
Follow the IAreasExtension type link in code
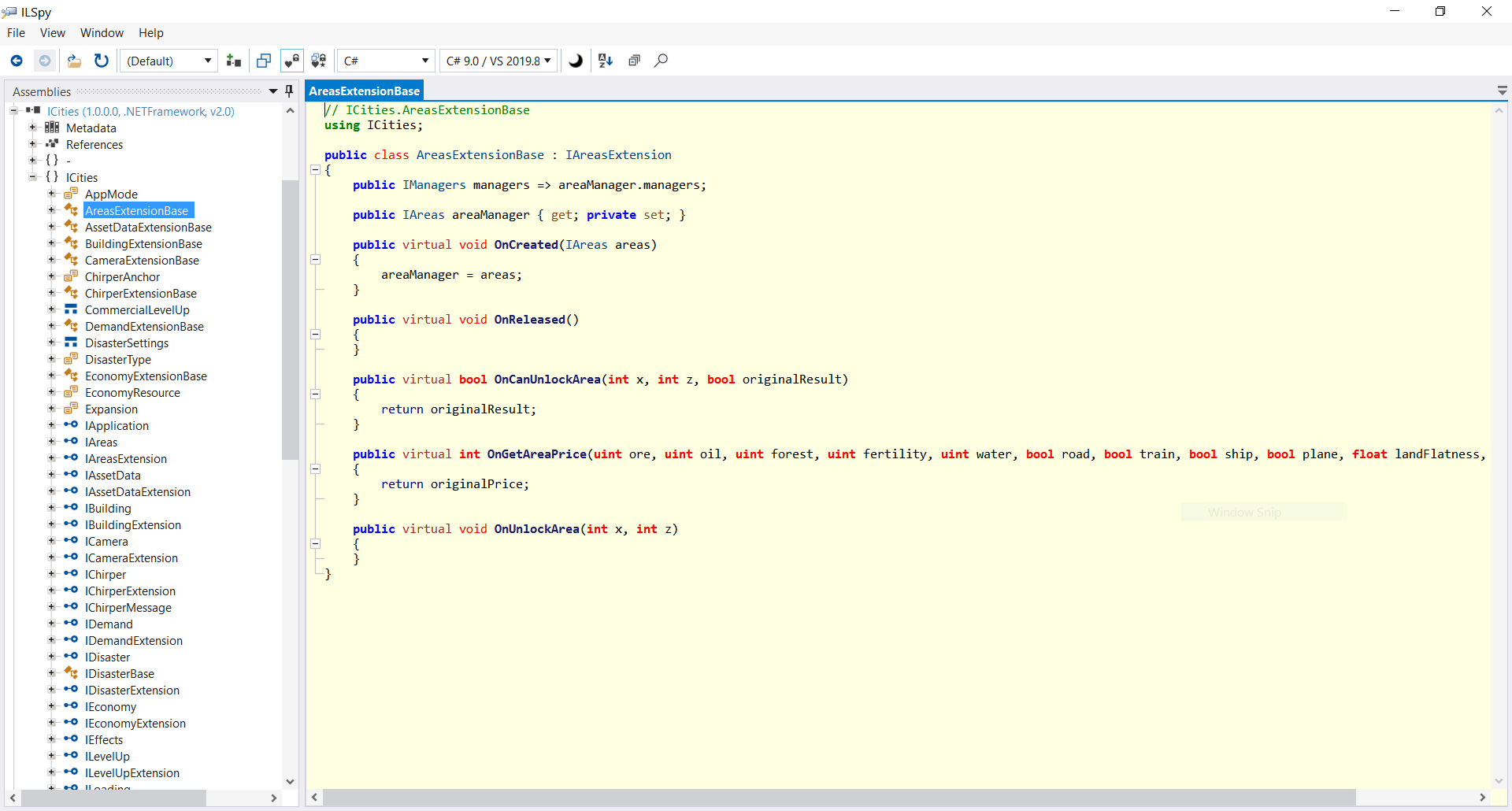(618, 155)
